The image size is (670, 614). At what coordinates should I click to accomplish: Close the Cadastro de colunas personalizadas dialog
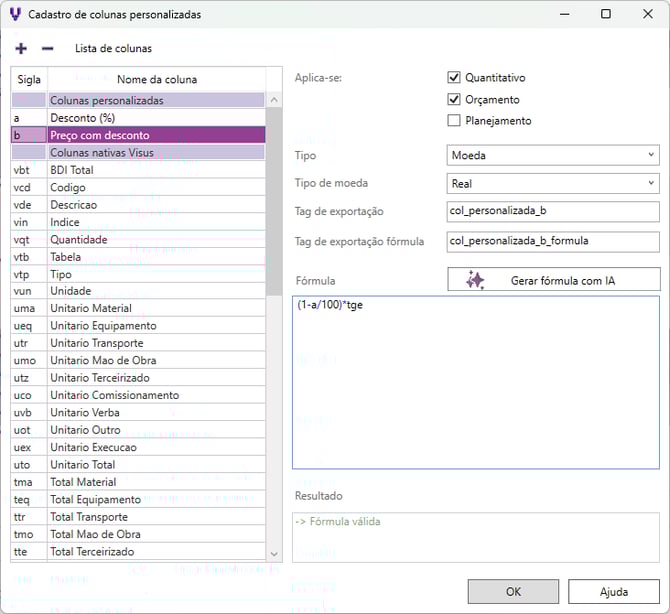(x=646, y=14)
